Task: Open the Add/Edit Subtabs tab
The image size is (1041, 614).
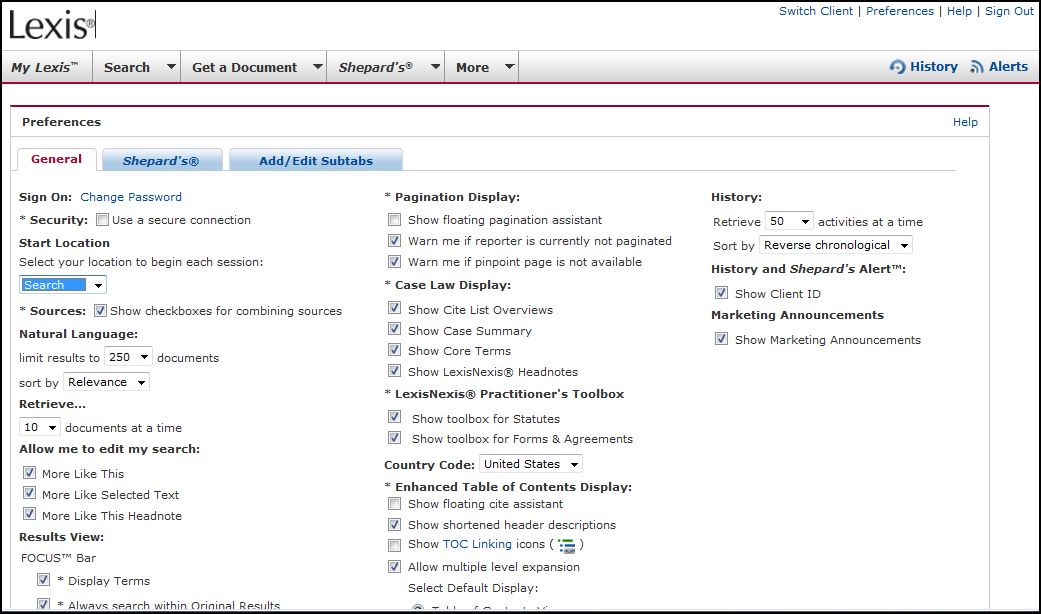Action: [x=315, y=161]
